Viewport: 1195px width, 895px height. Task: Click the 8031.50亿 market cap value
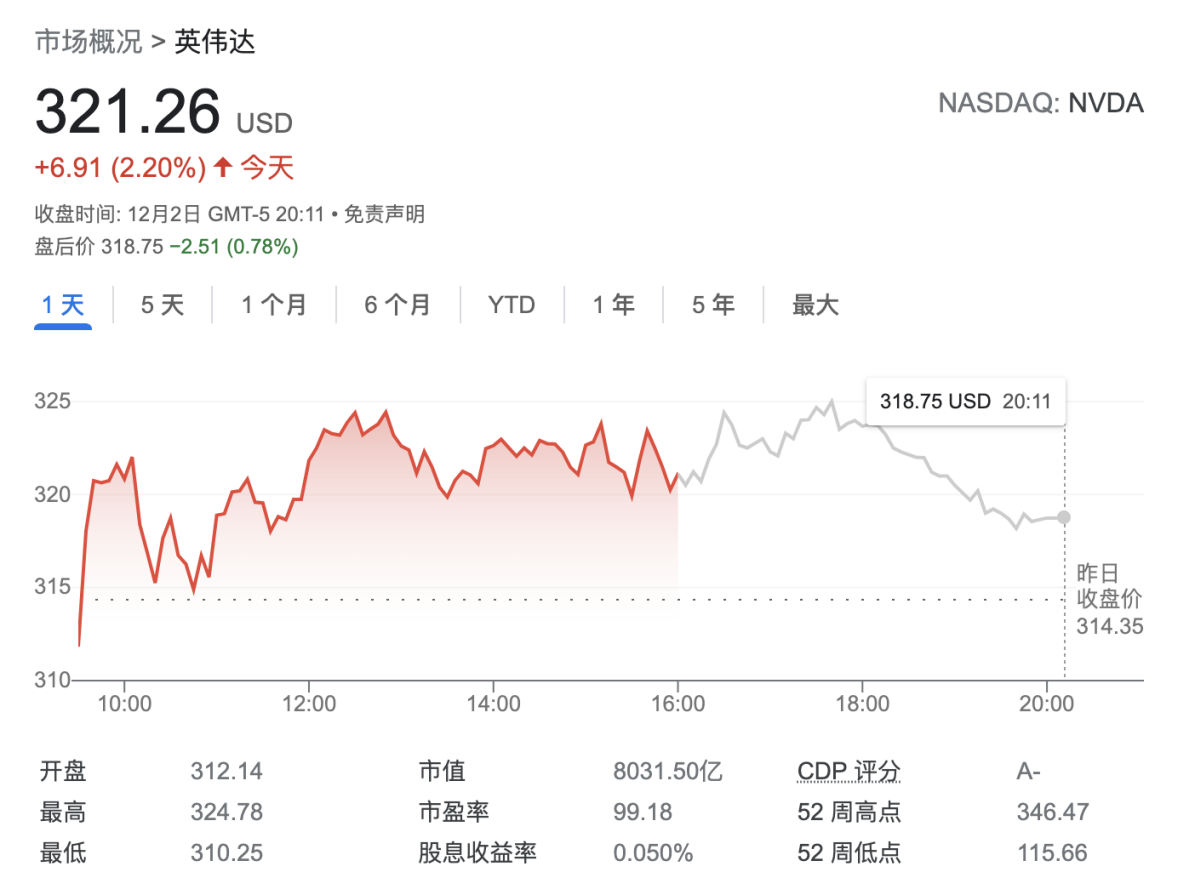click(x=667, y=772)
